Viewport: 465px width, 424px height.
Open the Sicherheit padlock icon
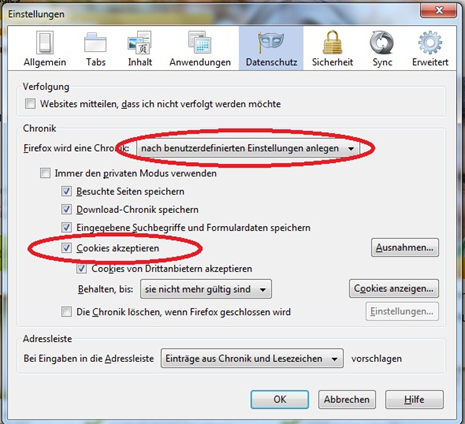332,42
